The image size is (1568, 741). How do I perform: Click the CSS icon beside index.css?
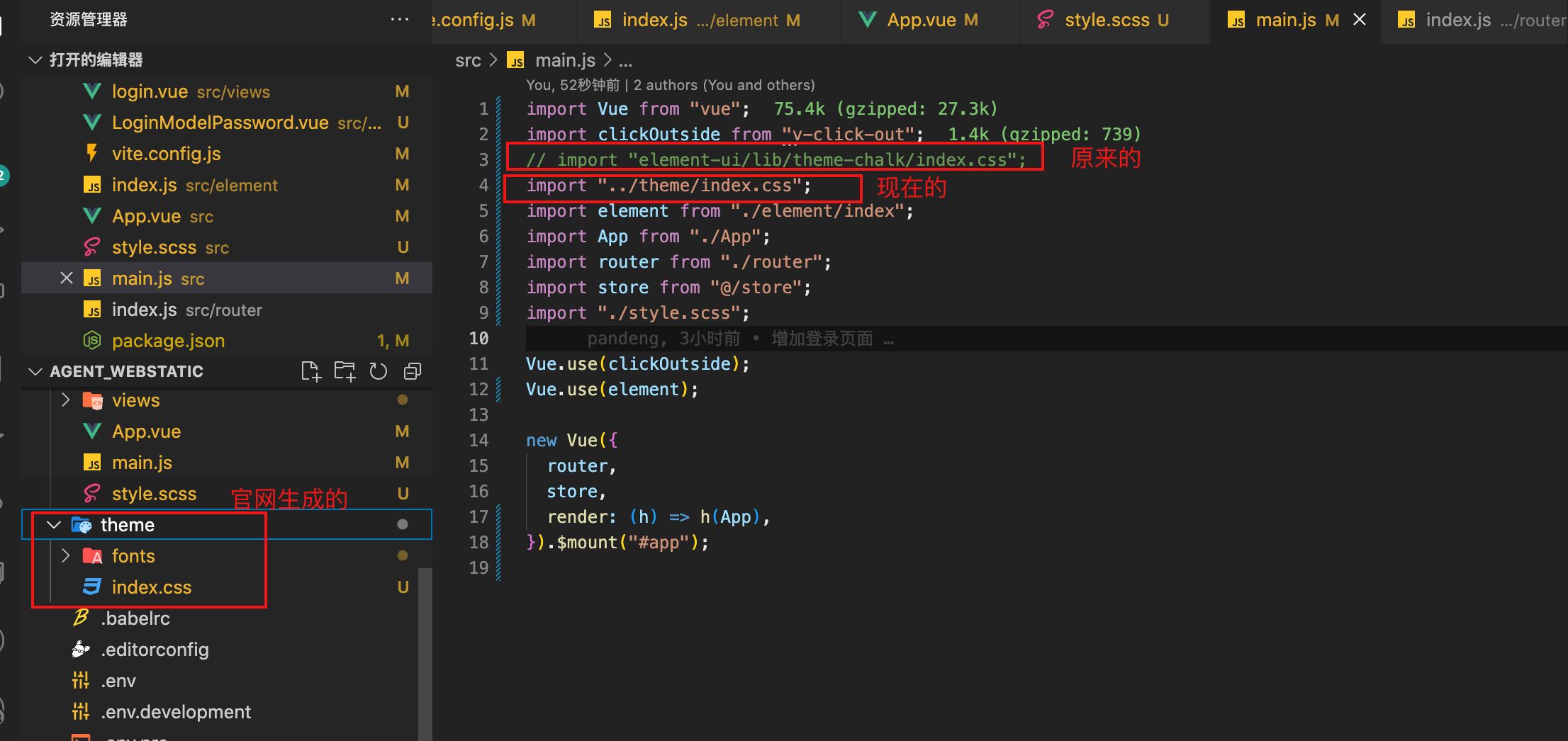92,587
